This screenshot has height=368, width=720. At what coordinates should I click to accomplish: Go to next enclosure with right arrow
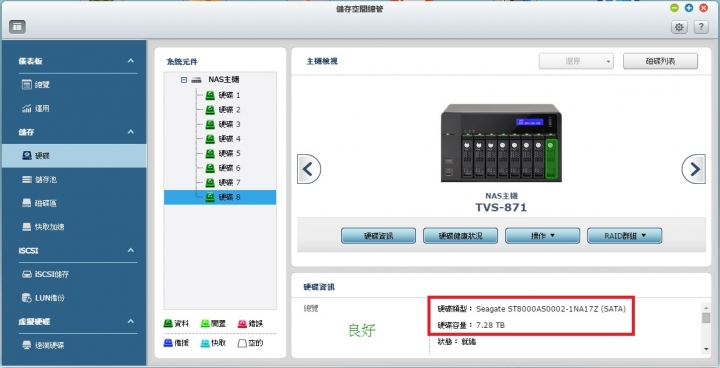coord(694,169)
